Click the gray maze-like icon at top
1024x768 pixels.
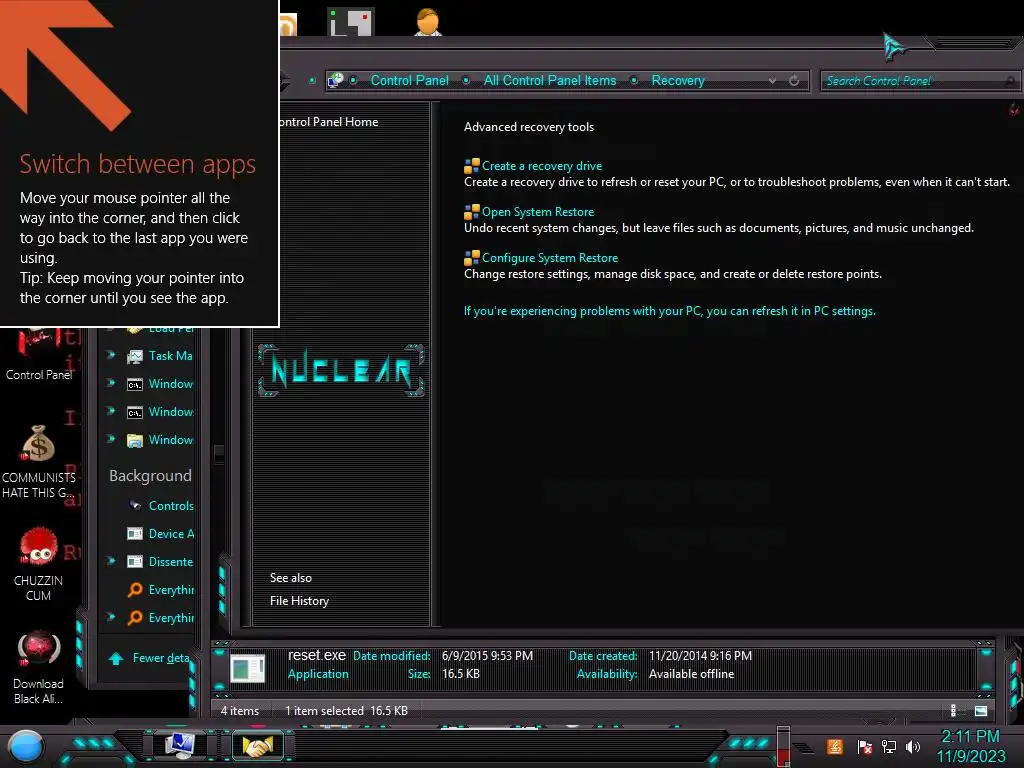(x=351, y=22)
